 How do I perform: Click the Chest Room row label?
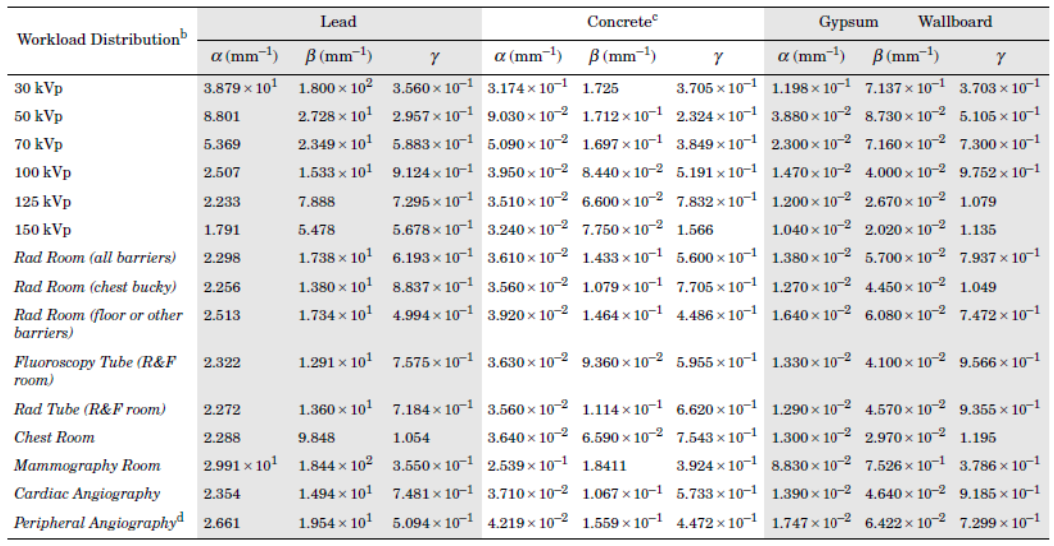tap(54, 437)
